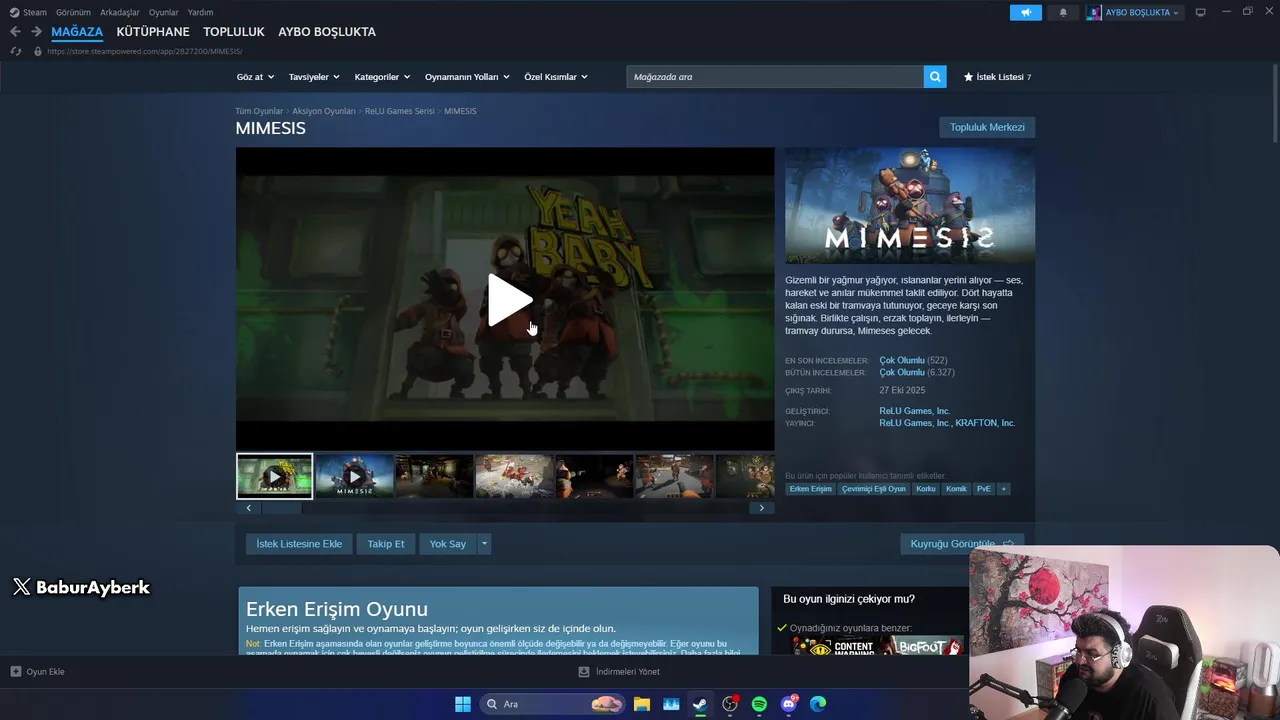The image size is (1280, 720).
Task: Open the Oyunlar menu
Action: tap(164, 12)
